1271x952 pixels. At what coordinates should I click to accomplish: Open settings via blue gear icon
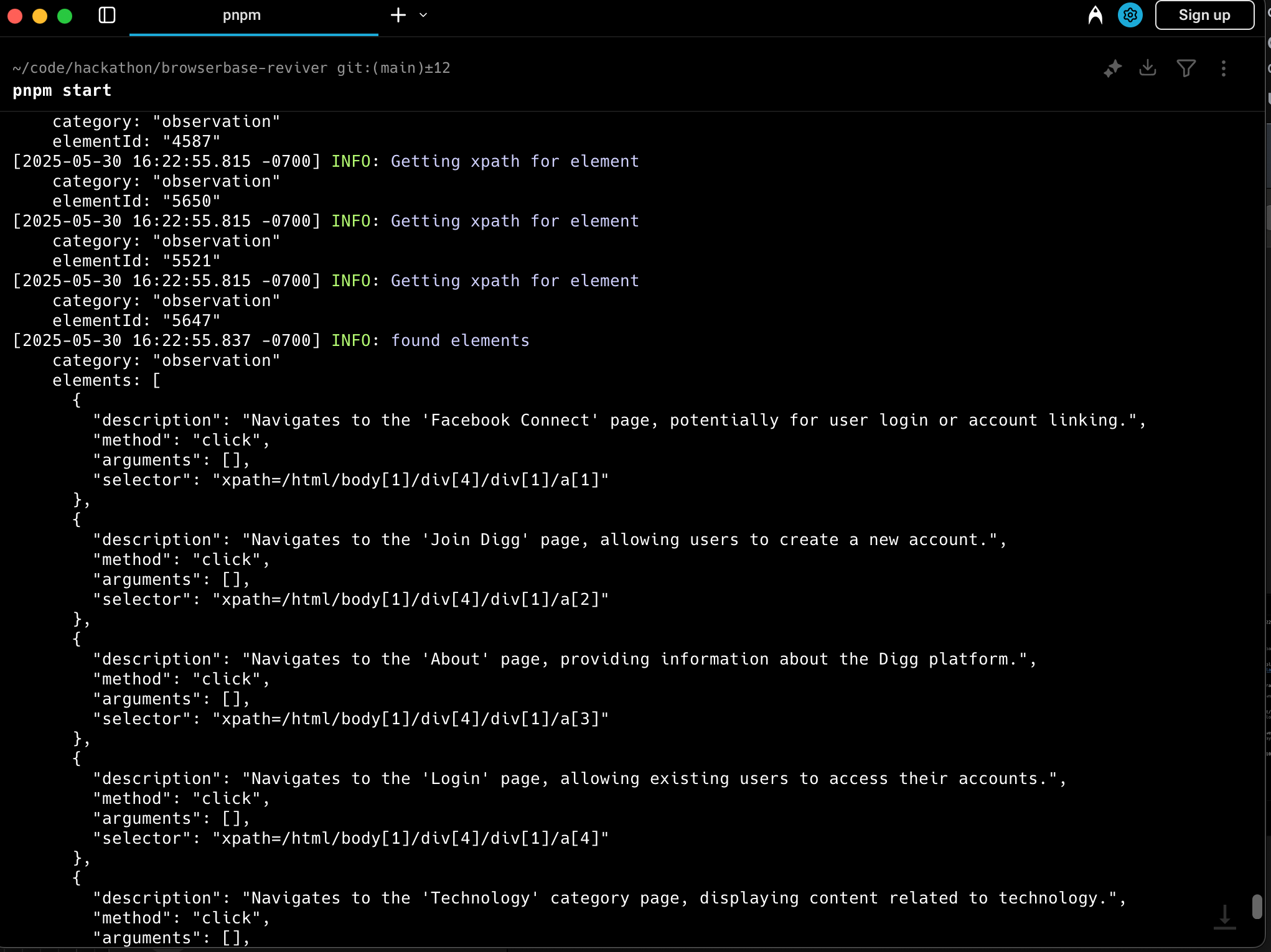click(1130, 15)
